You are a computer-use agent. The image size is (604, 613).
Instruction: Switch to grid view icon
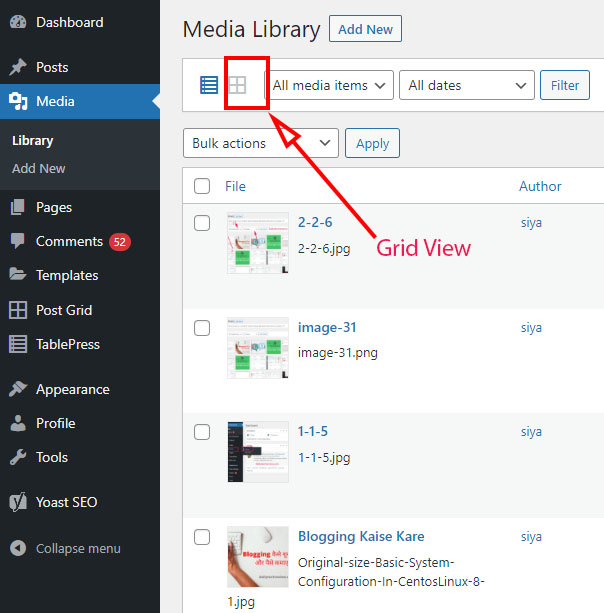[237, 85]
